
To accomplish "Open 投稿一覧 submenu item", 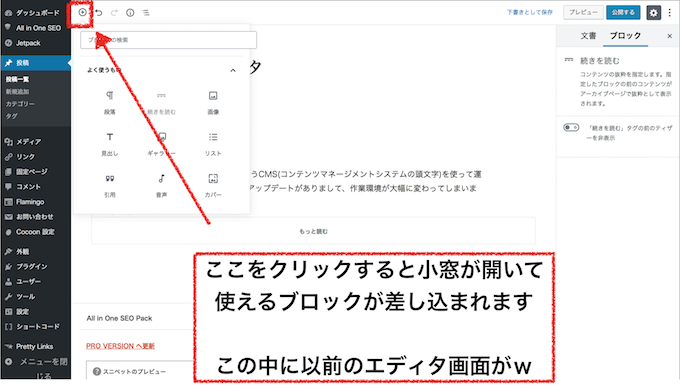I will pyautogui.click(x=17, y=79).
